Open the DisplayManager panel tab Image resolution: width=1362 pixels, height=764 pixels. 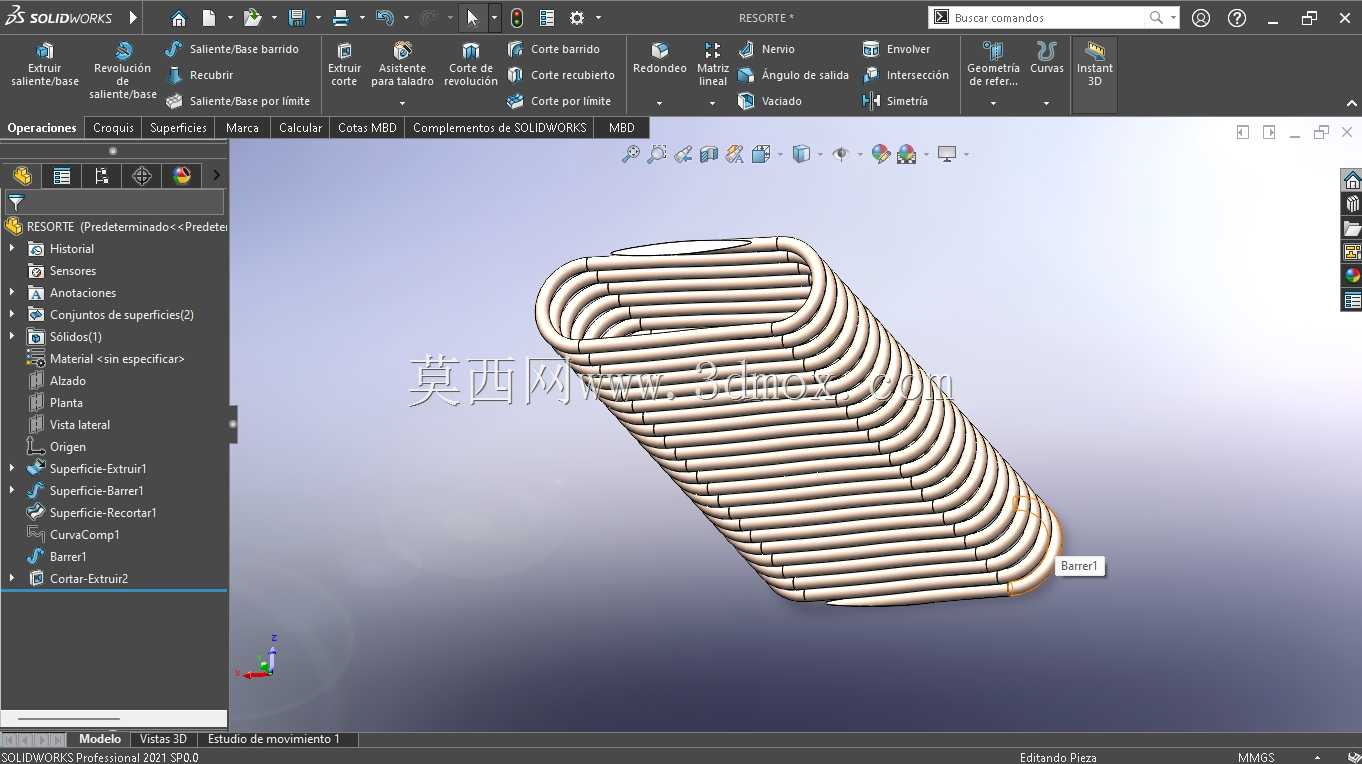(181, 176)
